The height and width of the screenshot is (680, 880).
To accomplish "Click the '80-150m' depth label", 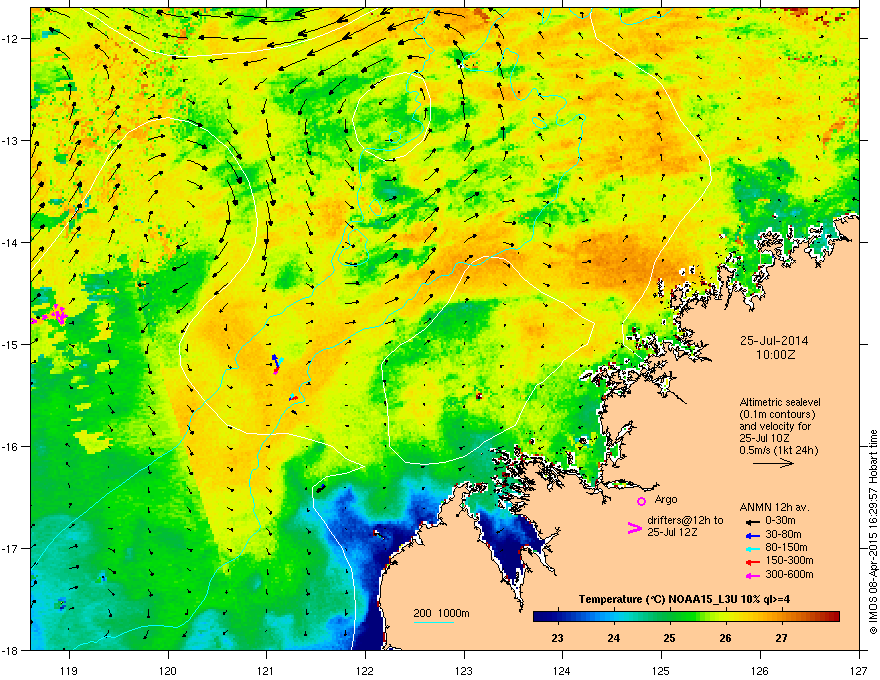I will pos(786,548).
